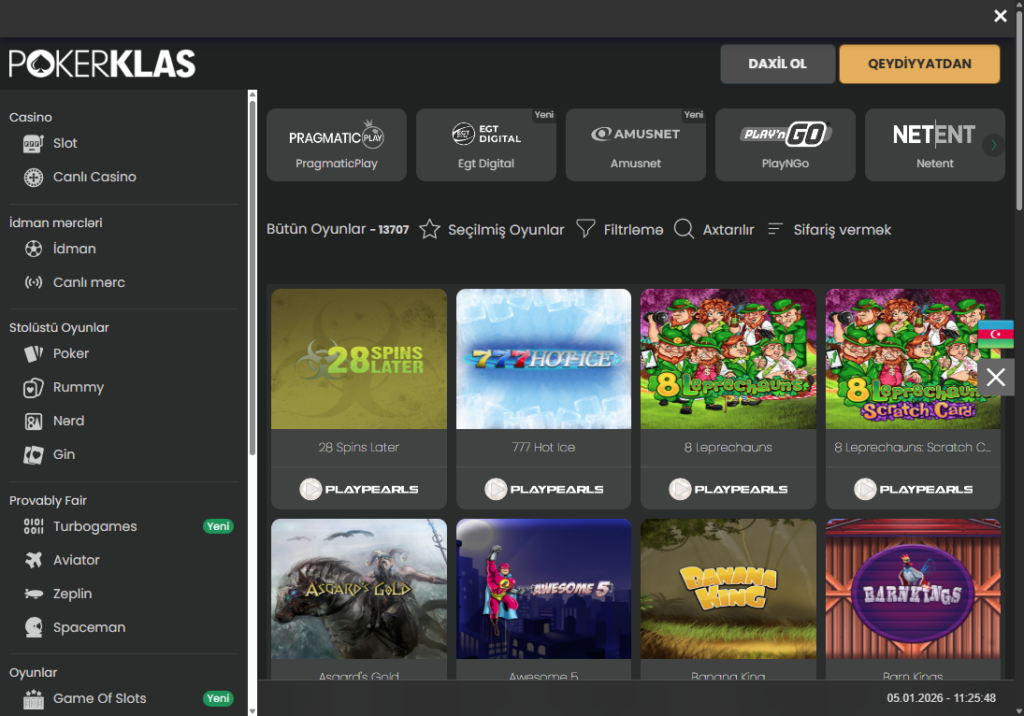Open Turbogames in the sidebar
This screenshot has width=1024, height=716.
(95, 526)
